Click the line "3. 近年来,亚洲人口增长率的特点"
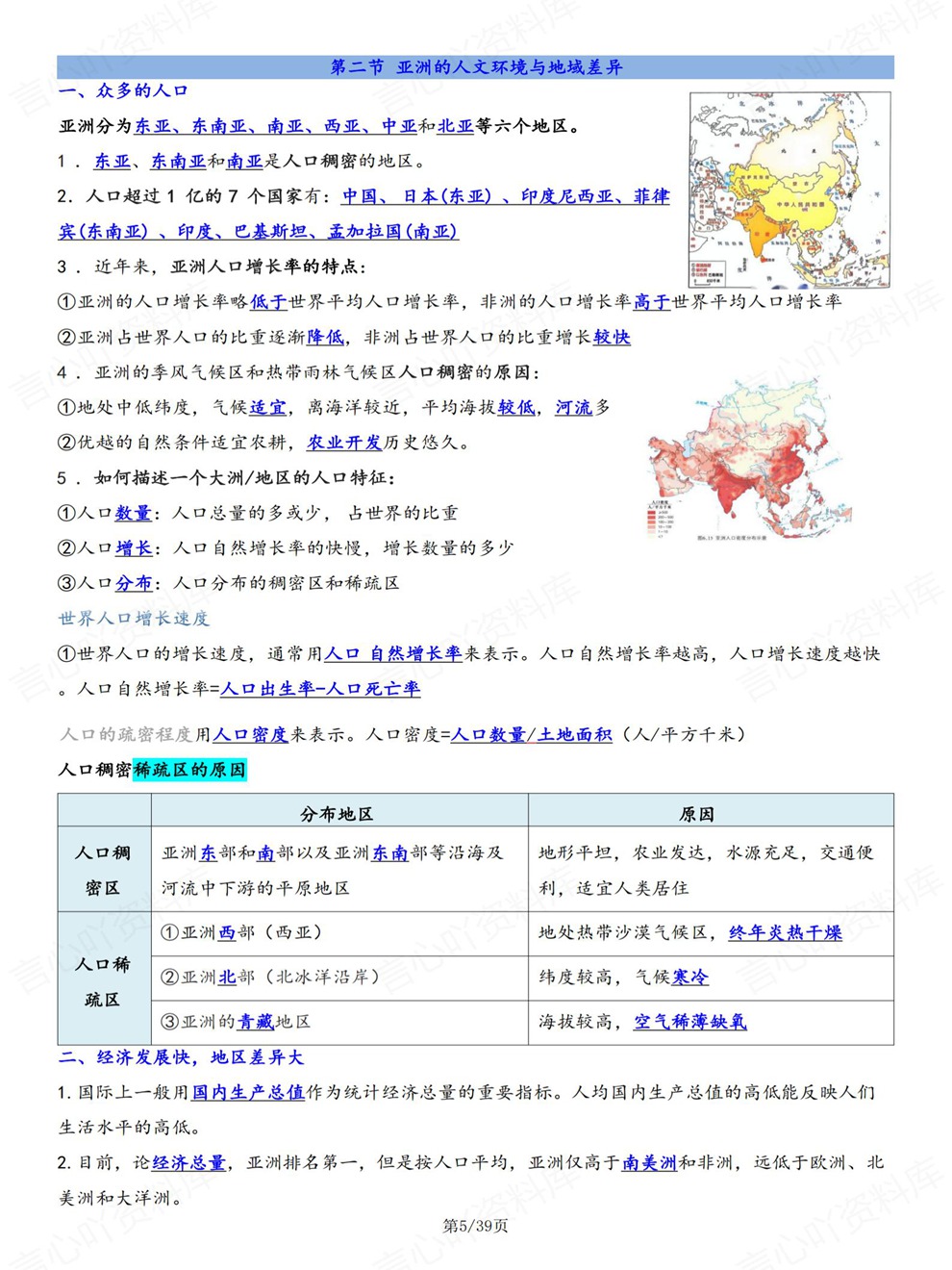Image resolution: width=952 pixels, height=1270 pixels. pos(212,267)
